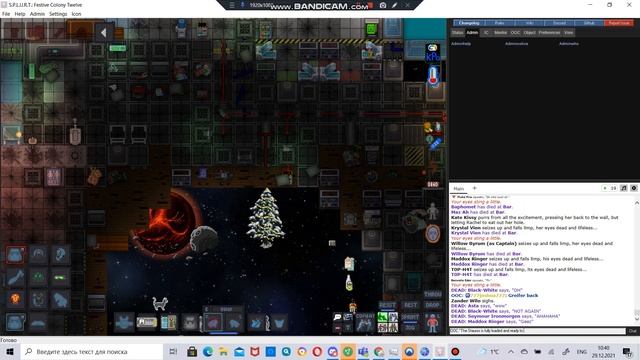
Task: Select the Main chat tab
Action: [x=459, y=189]
